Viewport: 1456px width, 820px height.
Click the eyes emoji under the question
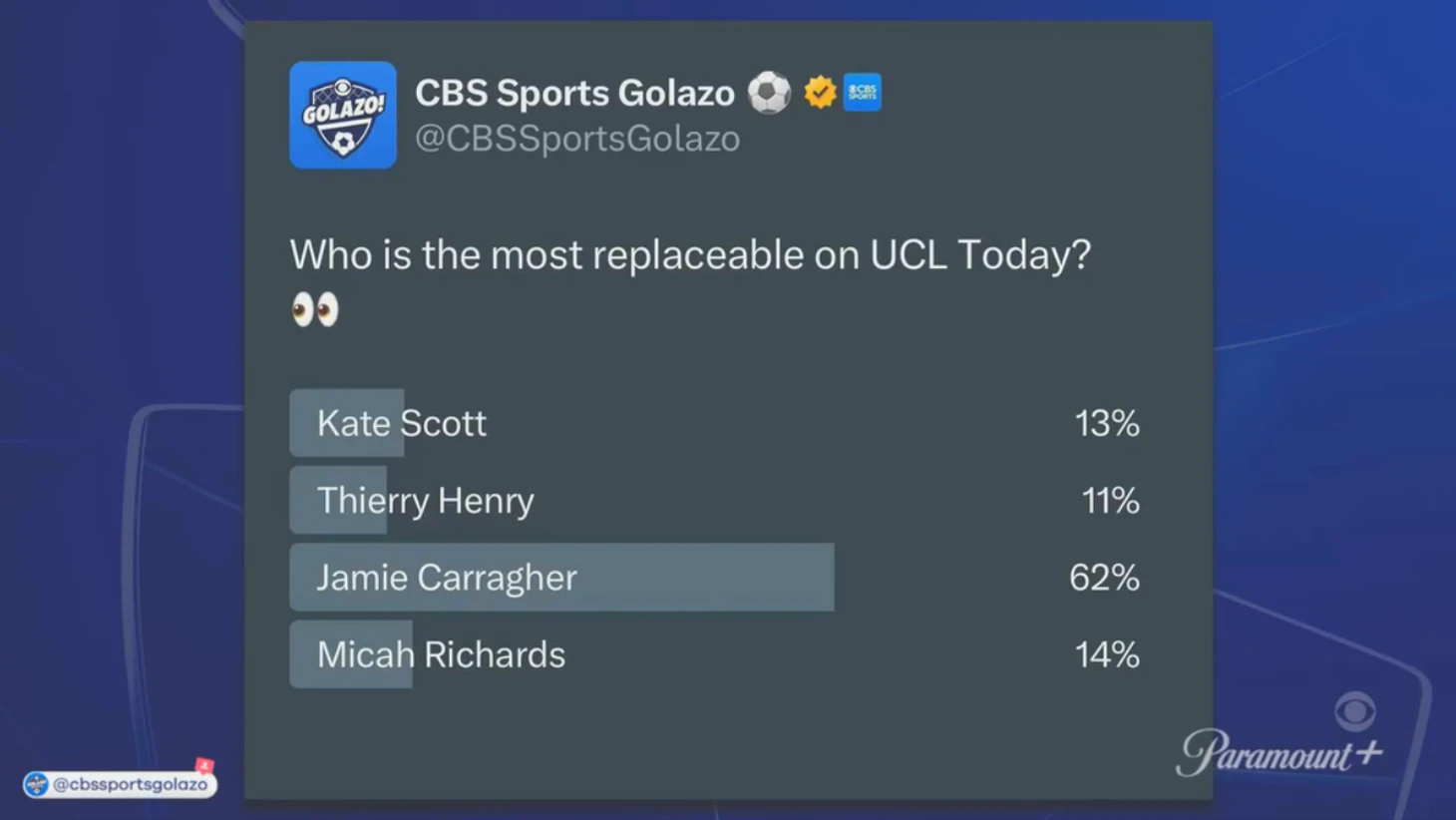315,310
